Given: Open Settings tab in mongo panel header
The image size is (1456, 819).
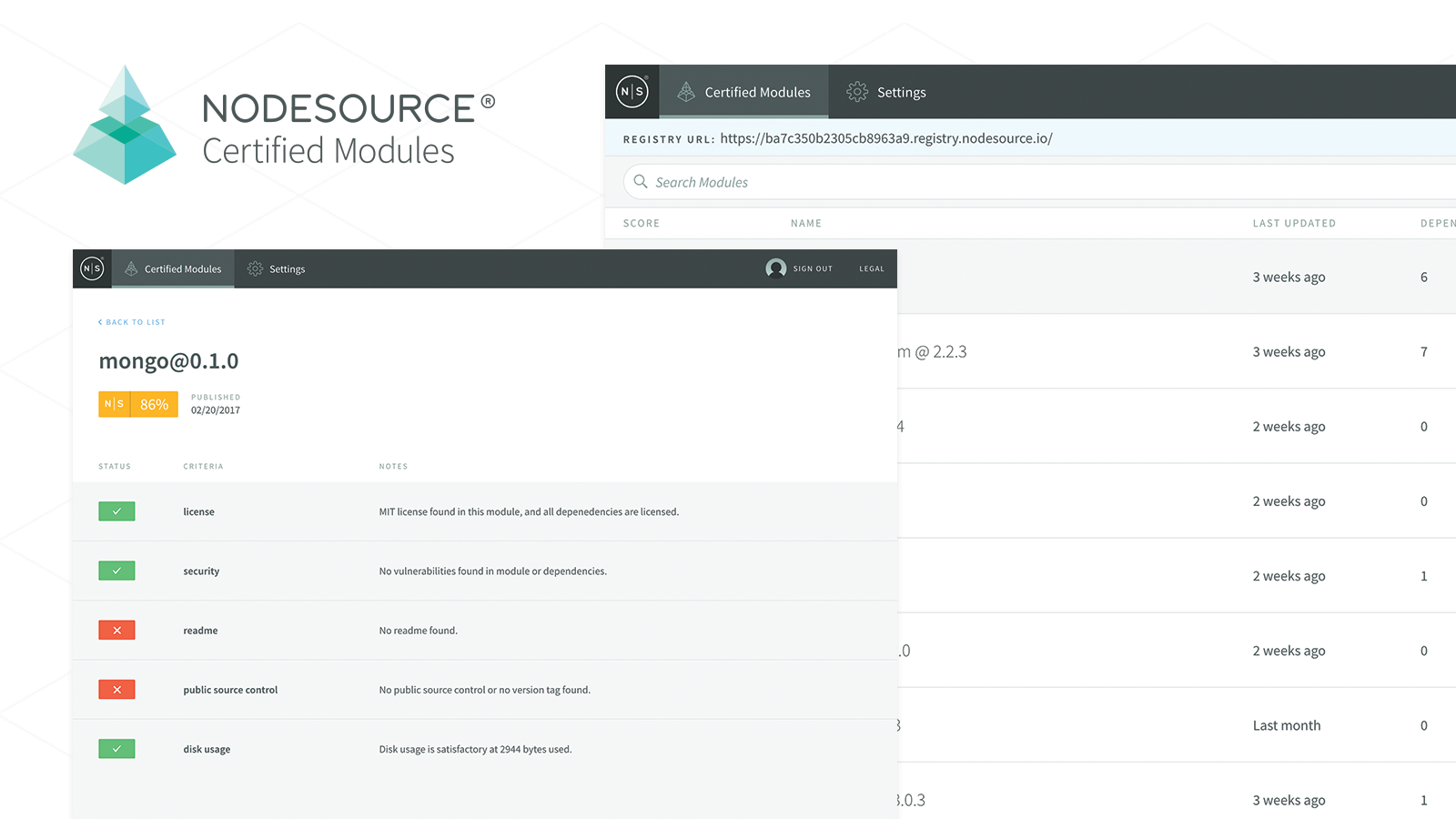Looking at the screenshot, I should (x=276, y=268).
